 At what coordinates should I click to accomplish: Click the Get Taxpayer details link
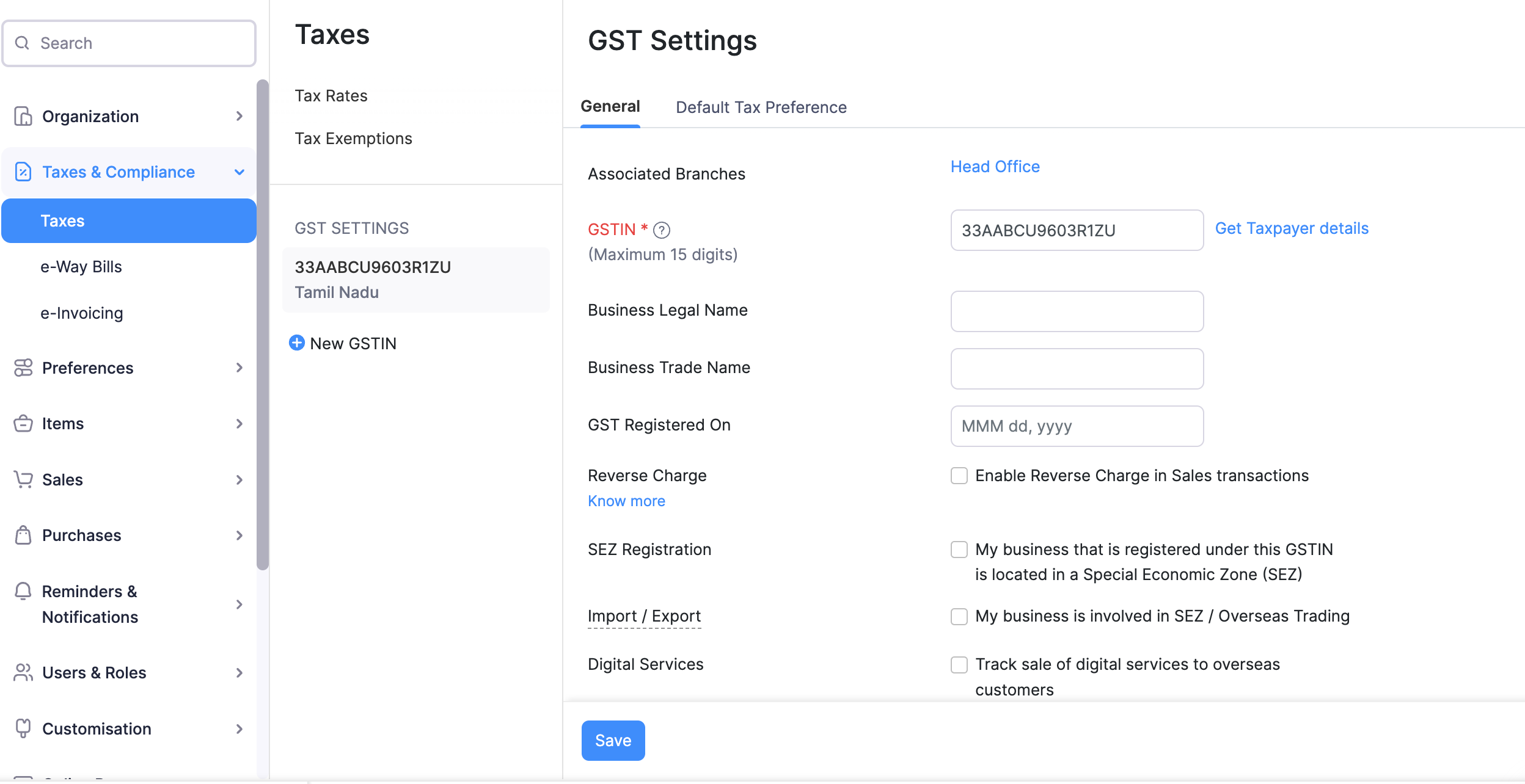tap(1292, 228)
